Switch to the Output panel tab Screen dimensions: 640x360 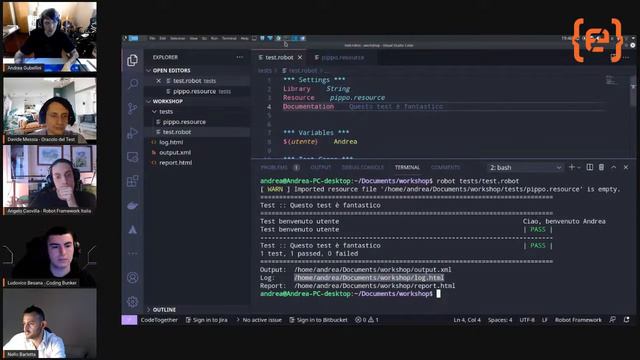coord(321,167)
